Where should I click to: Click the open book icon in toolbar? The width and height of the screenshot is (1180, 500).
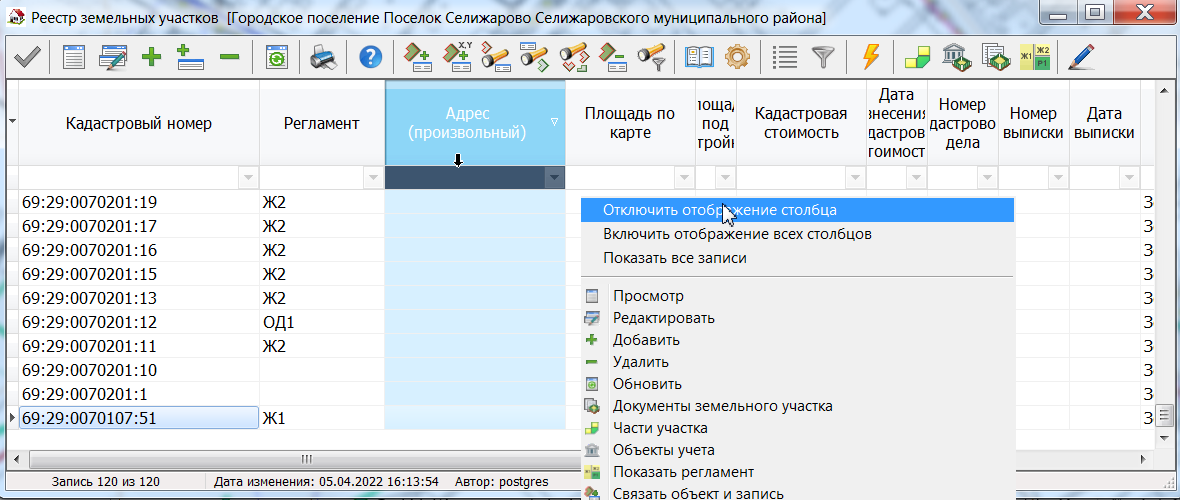[x=699, y=57]
